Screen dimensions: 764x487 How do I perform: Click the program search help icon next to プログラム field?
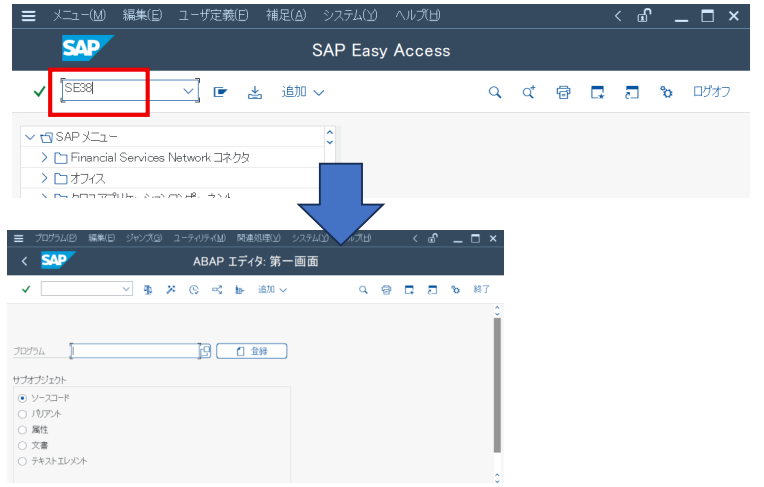coord(206,351)
